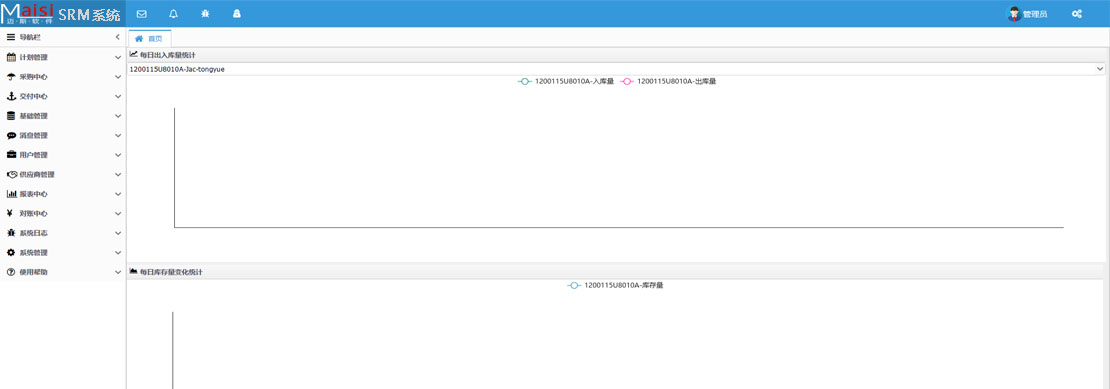
Task: Open the settings gears icon at top right
Action: (1077, 13)
